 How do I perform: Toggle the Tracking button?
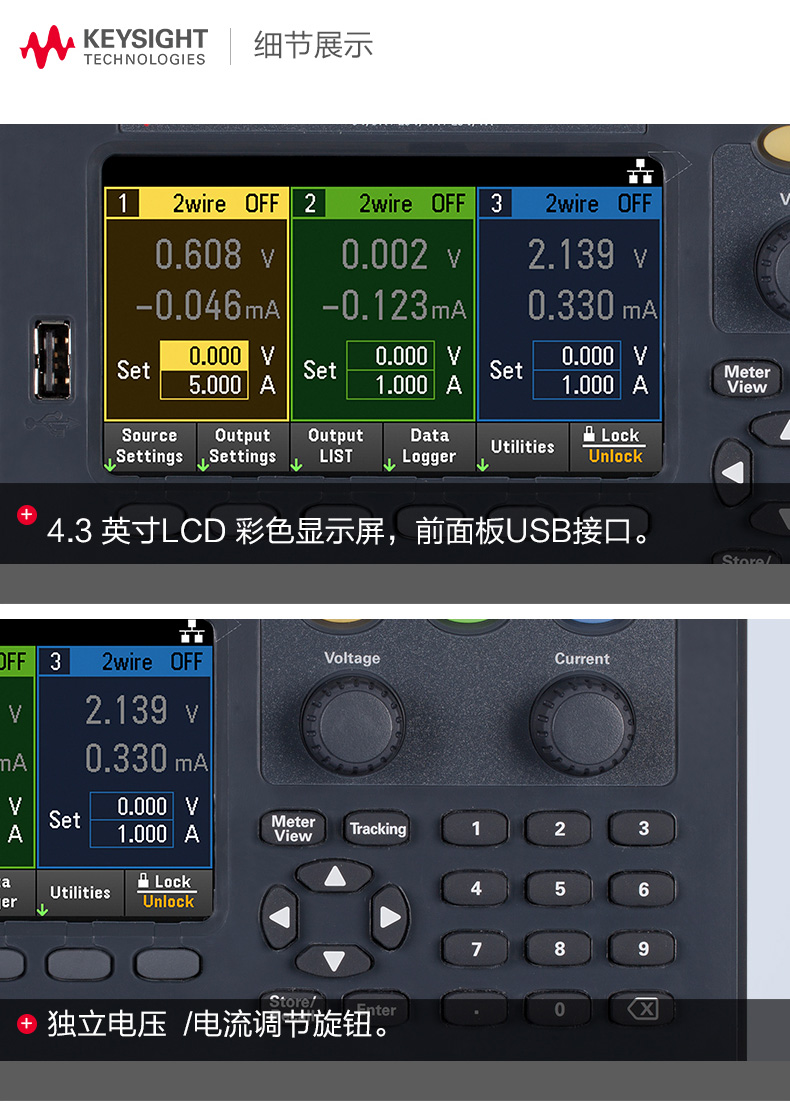point(377,828)
